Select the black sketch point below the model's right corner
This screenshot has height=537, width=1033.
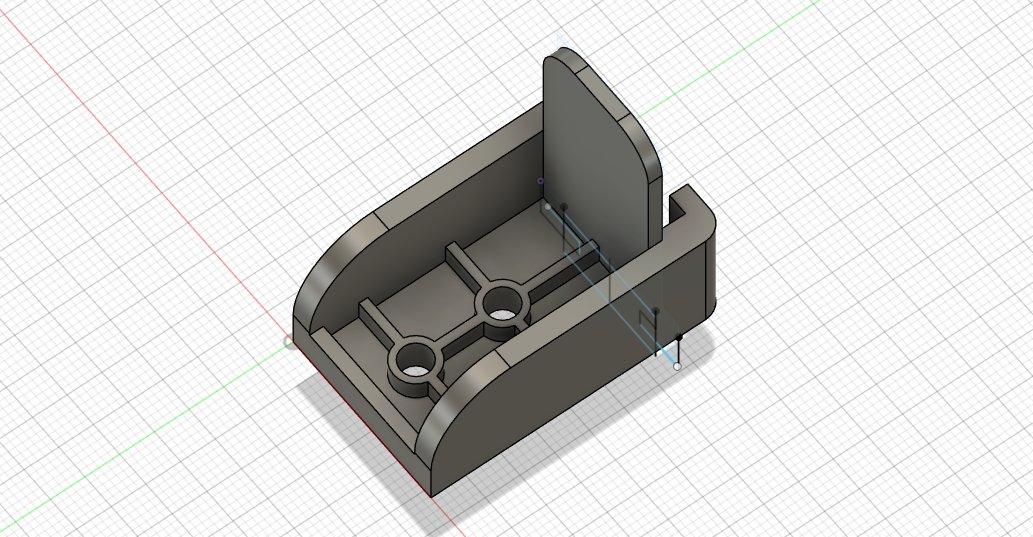click(679, 337)
